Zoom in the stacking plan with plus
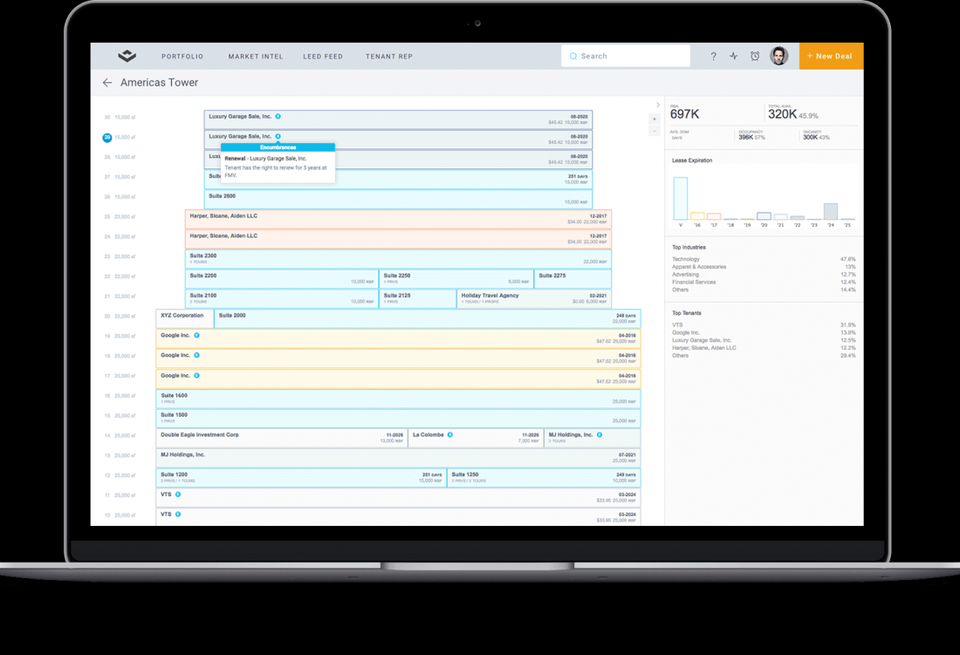This screenshot has height=655, width=960. click(654, 119)
